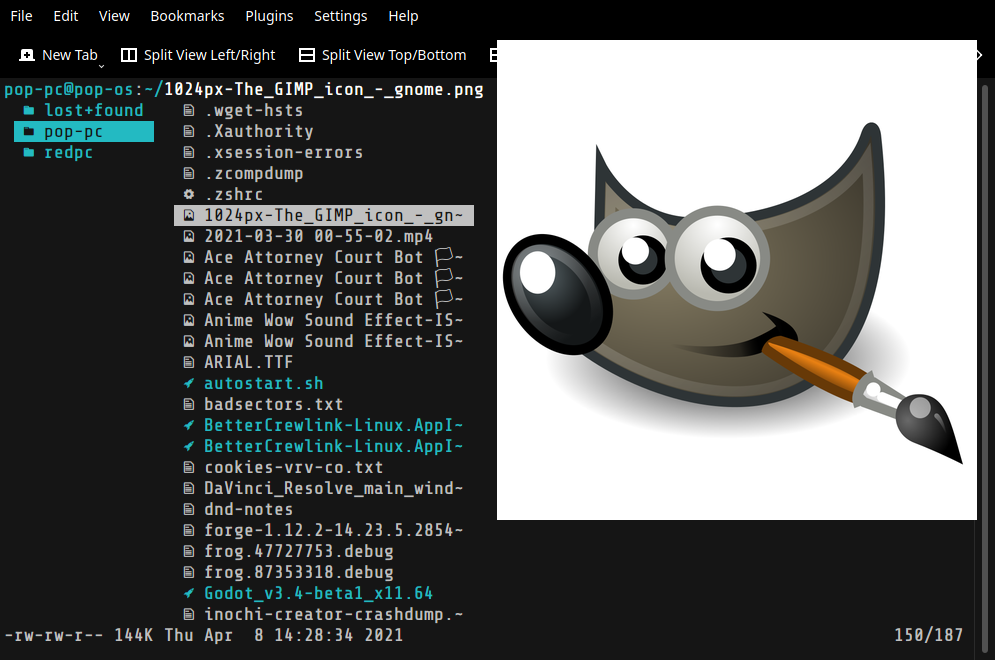The width and height of the screenshot is (995, 660).
Task: Click document icon beside badsectors.txt
Action: (188, 404)
